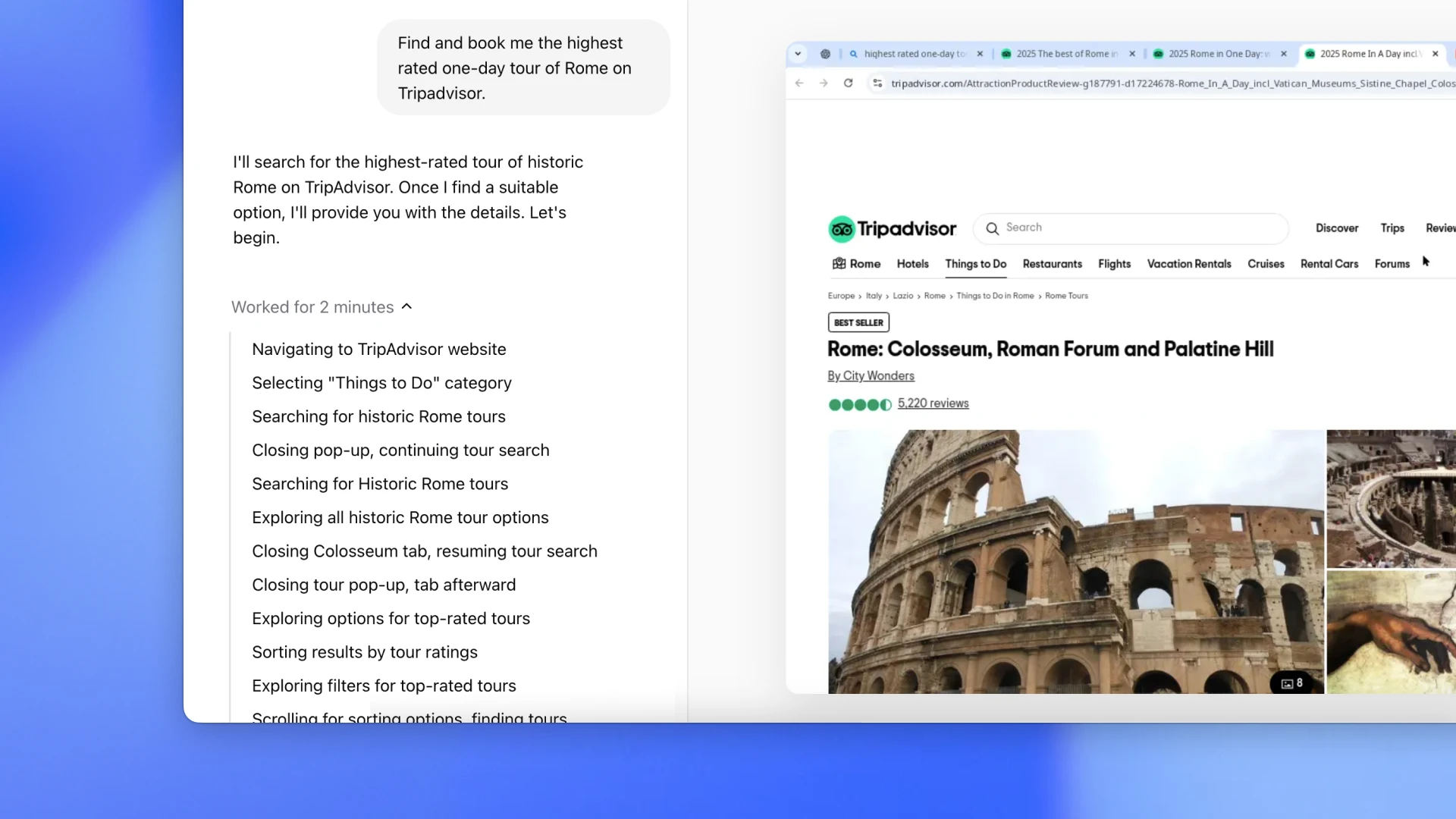The image size is (1456, 819).
Task: Expand the Things to Do category menu
Action: (975, 264)
